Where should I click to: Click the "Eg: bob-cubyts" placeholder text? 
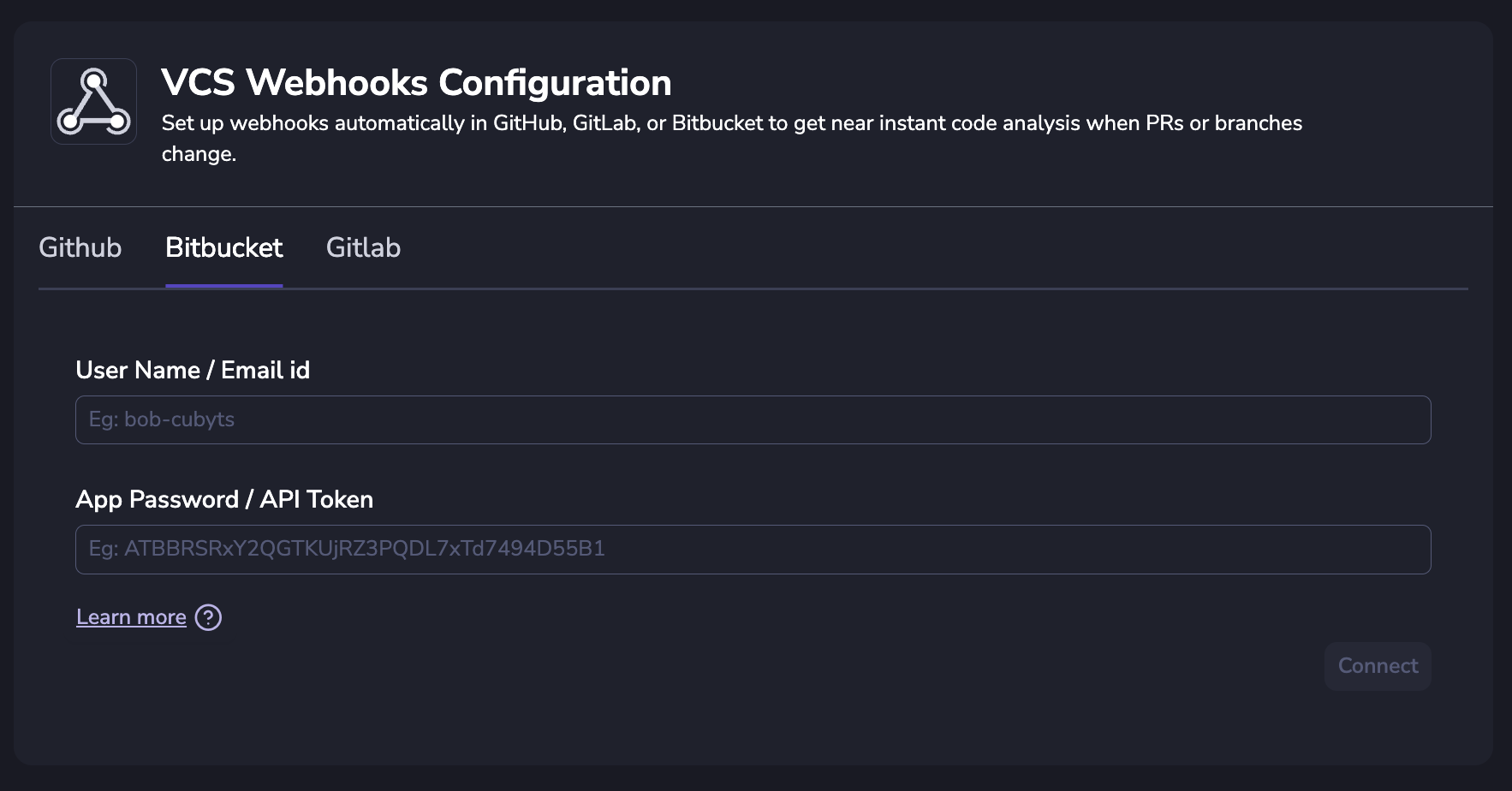[162, 419]
